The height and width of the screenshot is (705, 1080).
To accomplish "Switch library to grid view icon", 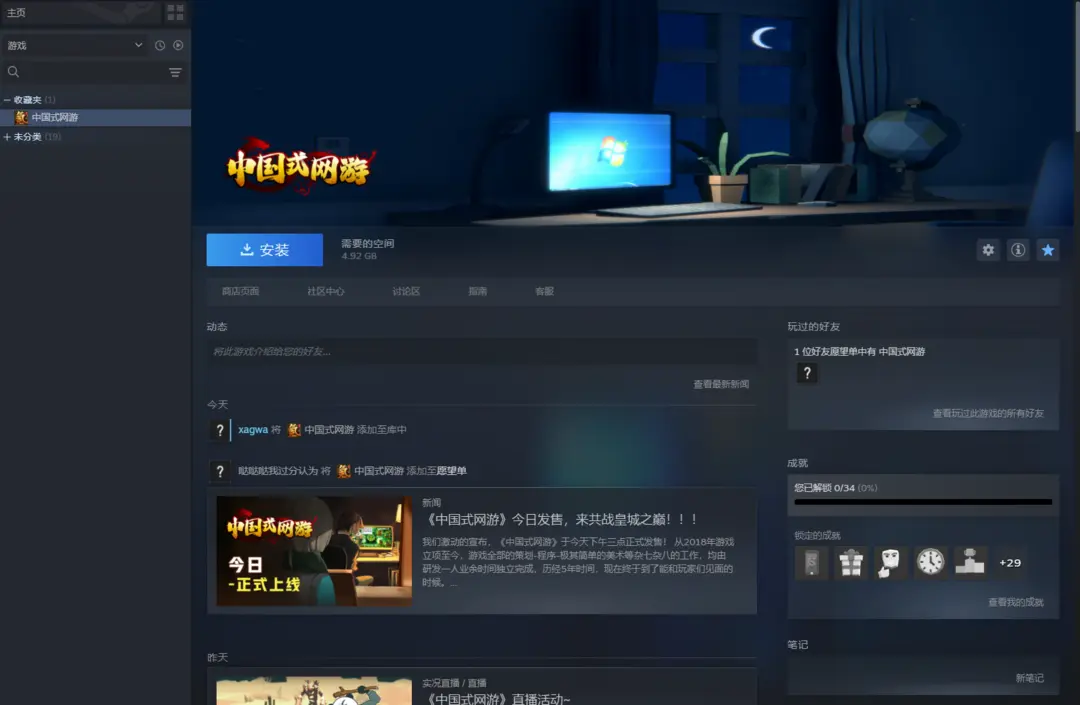I will 175,12.
